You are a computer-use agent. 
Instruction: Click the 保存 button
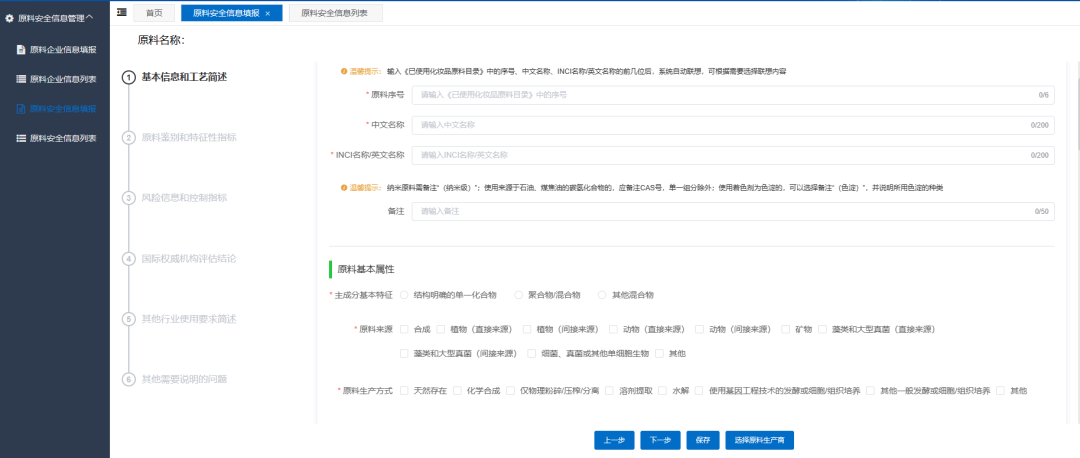pos(702,440)
